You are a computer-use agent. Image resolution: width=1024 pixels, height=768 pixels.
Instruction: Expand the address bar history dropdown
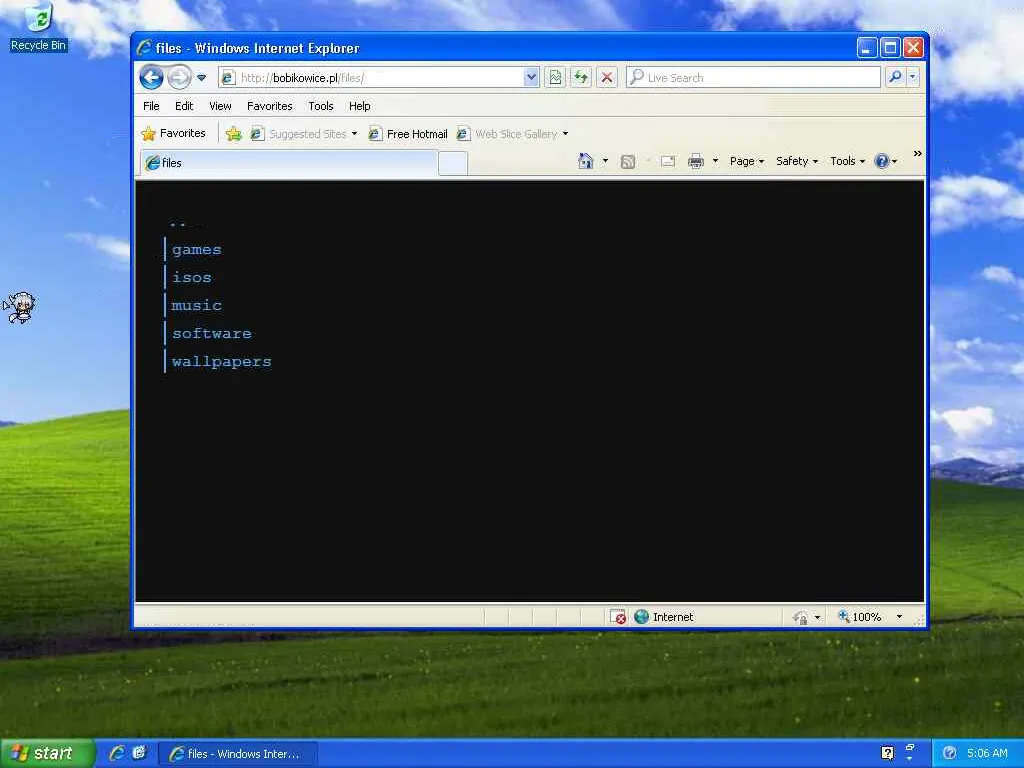(x=532, y=78)
